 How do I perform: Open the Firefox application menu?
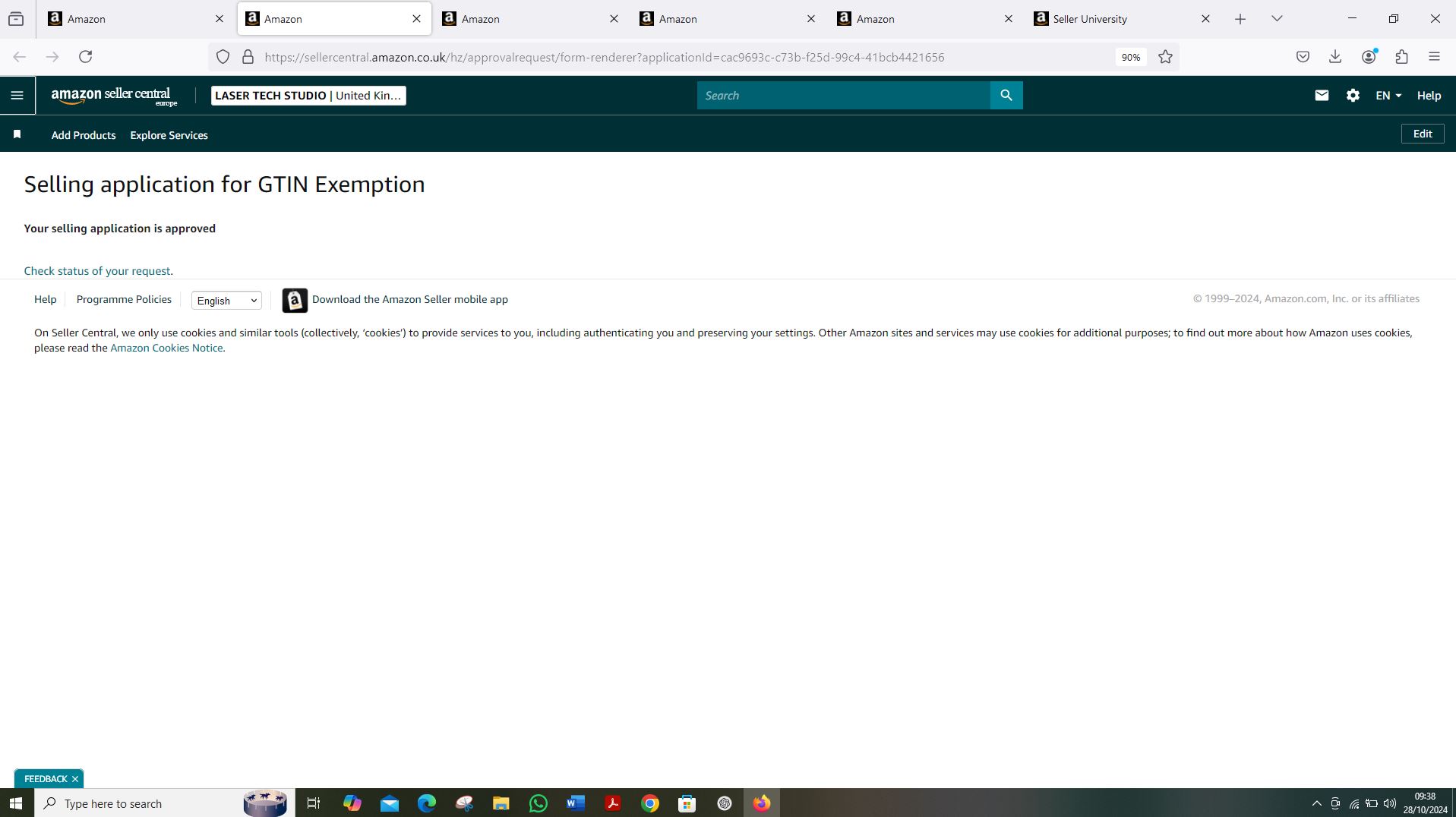(1434, 57)
